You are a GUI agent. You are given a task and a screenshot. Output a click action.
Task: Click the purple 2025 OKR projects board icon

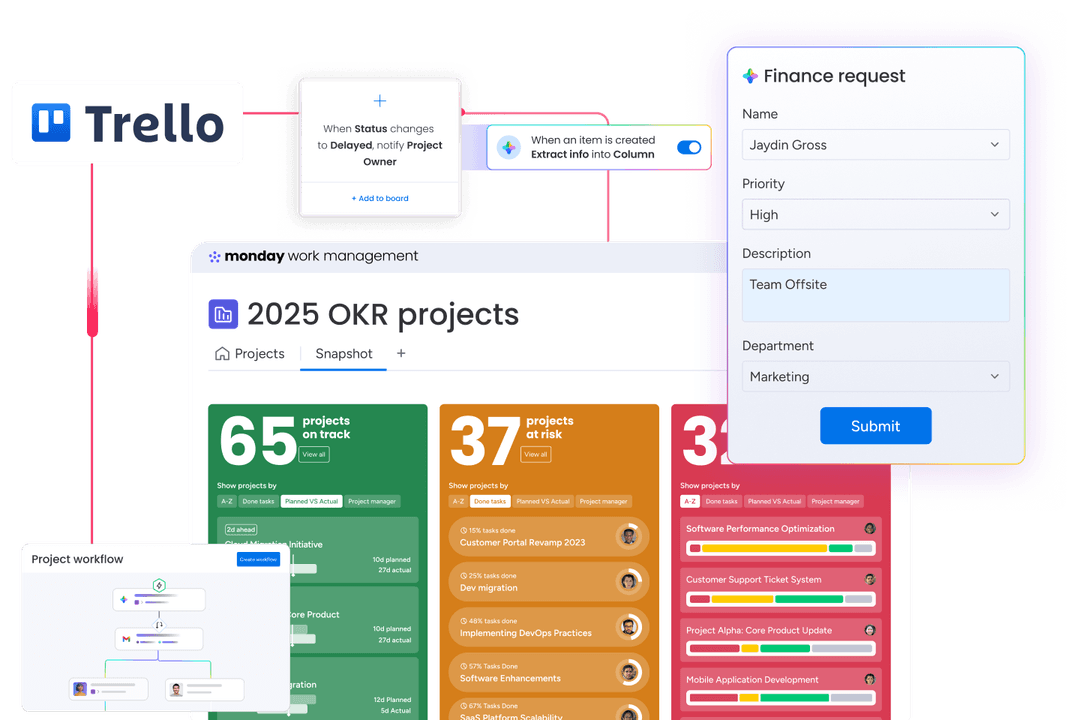coord(223,314)
